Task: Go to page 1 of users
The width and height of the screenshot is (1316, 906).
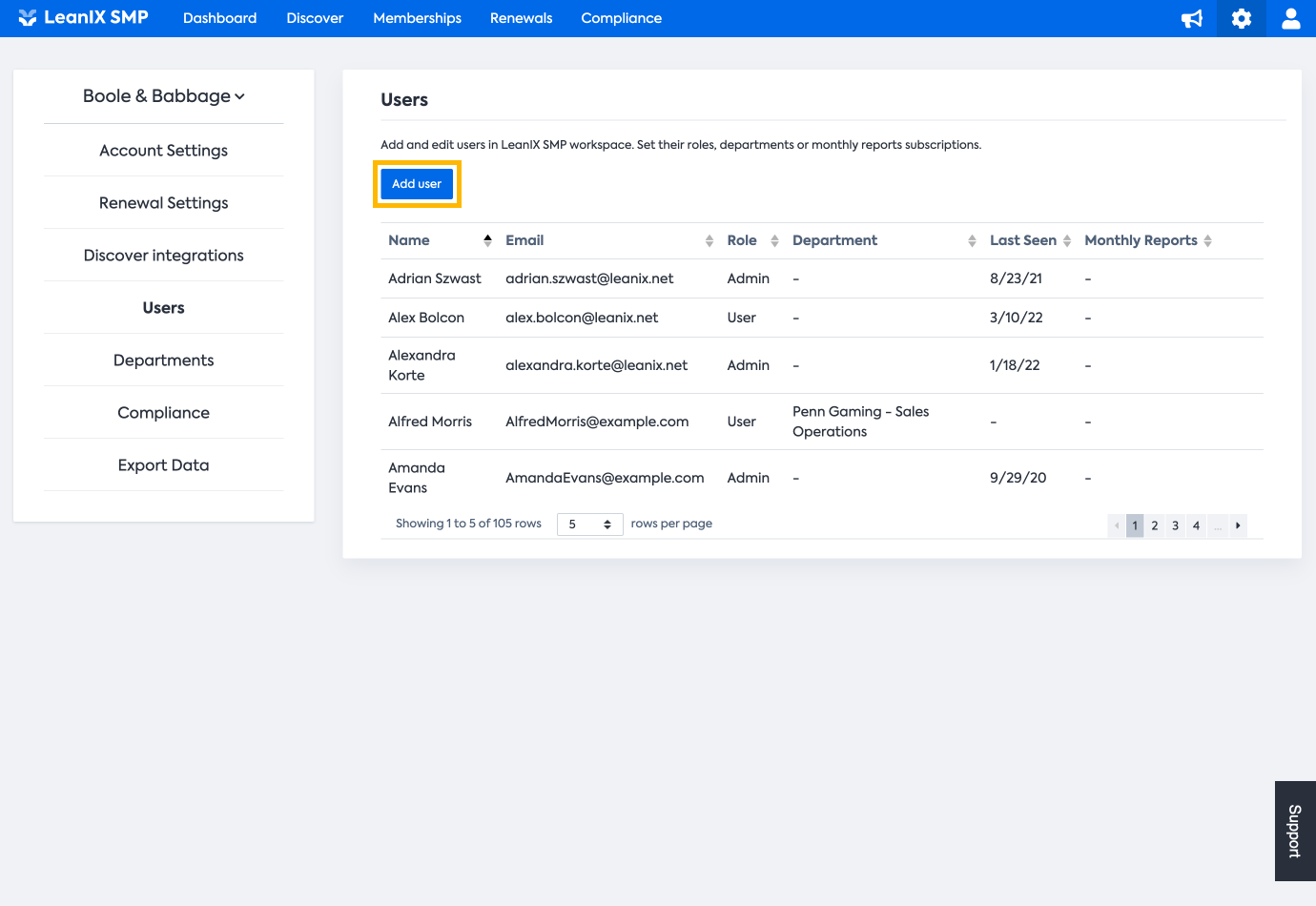Action: (x=1135, y=525)
